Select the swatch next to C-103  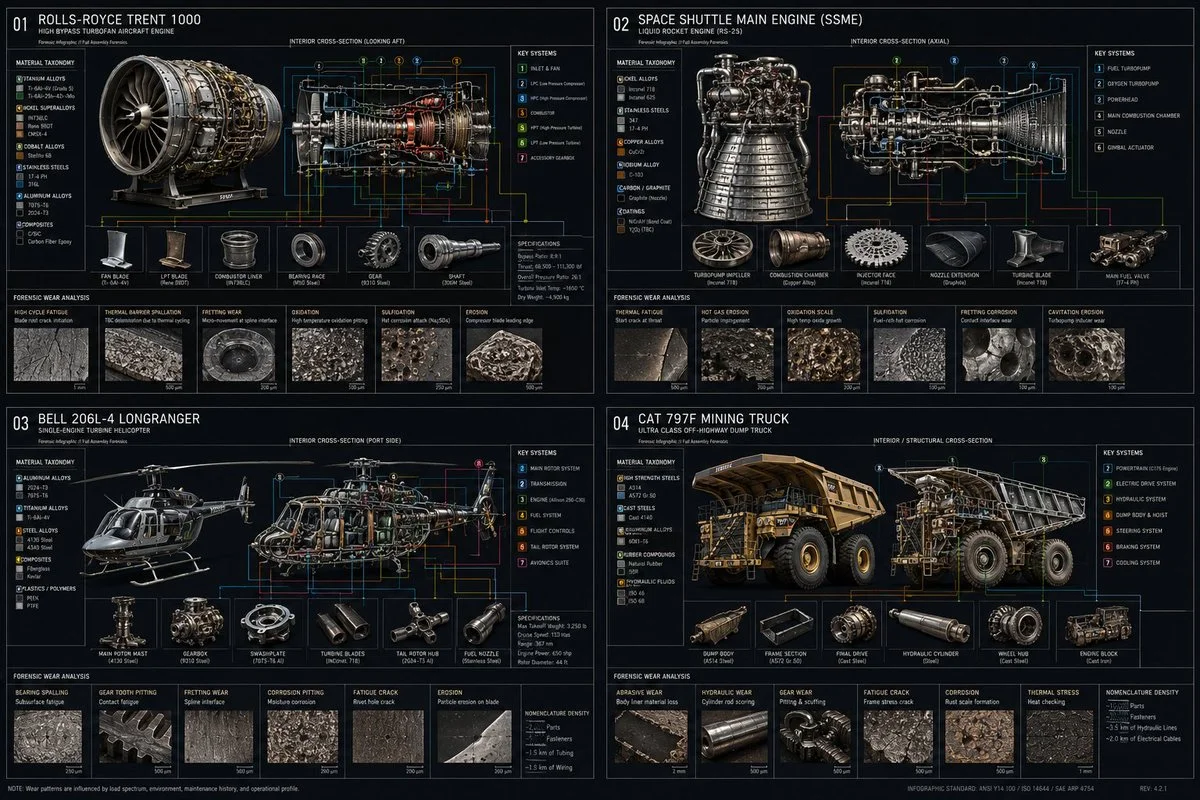620,177
